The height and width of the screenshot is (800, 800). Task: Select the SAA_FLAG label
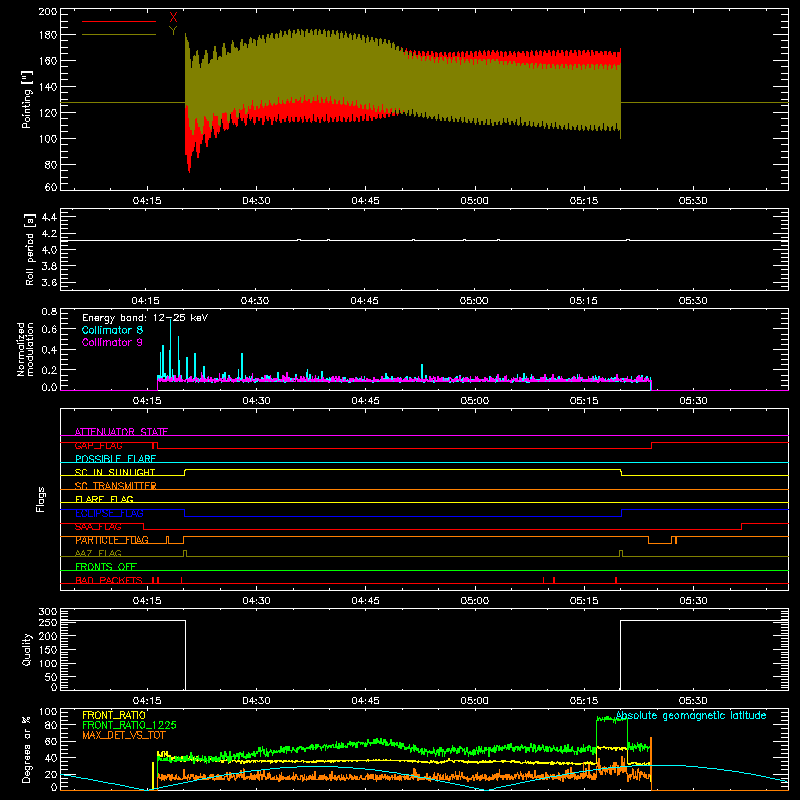pos(98,527)
